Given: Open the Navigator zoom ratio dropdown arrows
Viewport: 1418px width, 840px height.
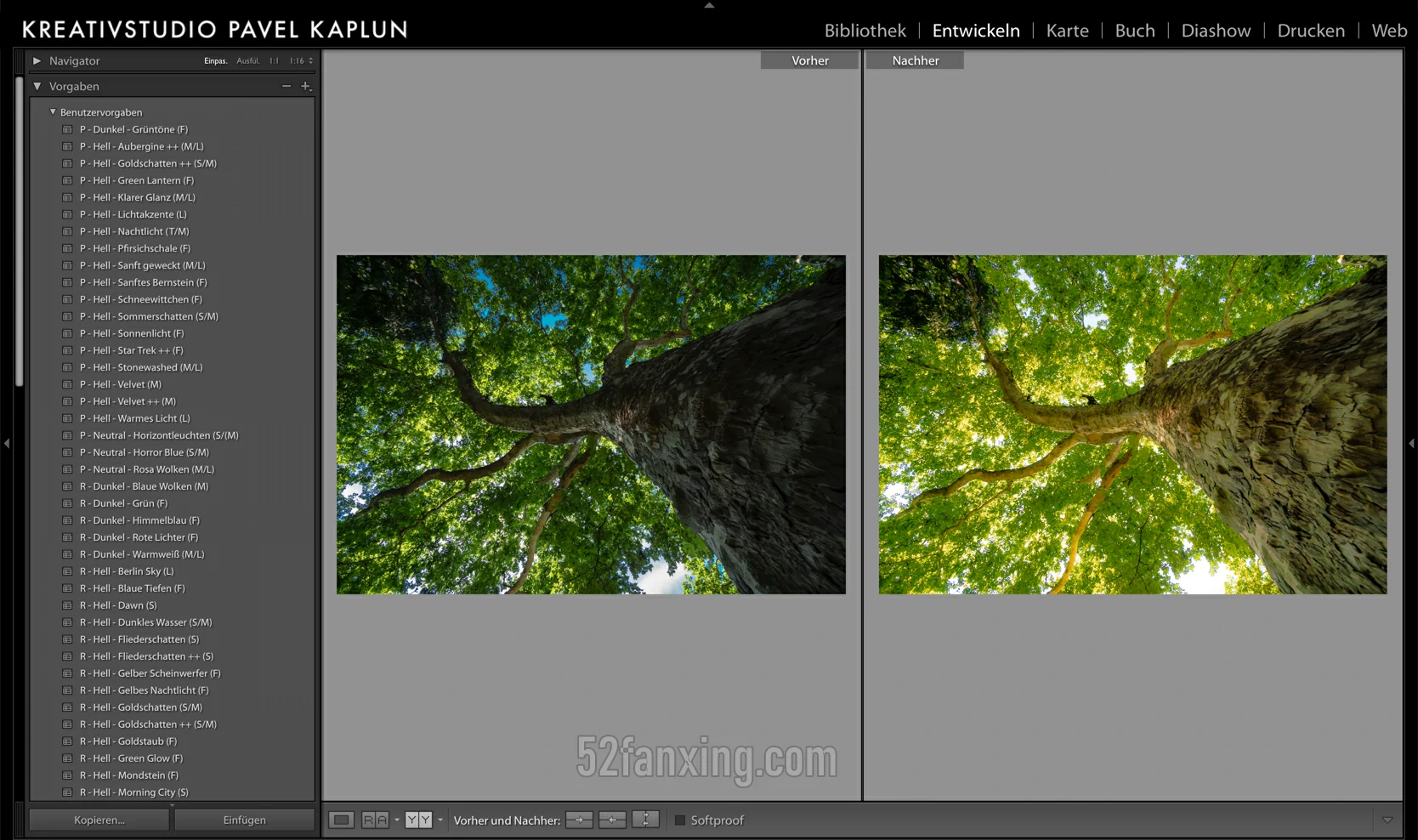Looking at the screenshot, I should (311, 61).
